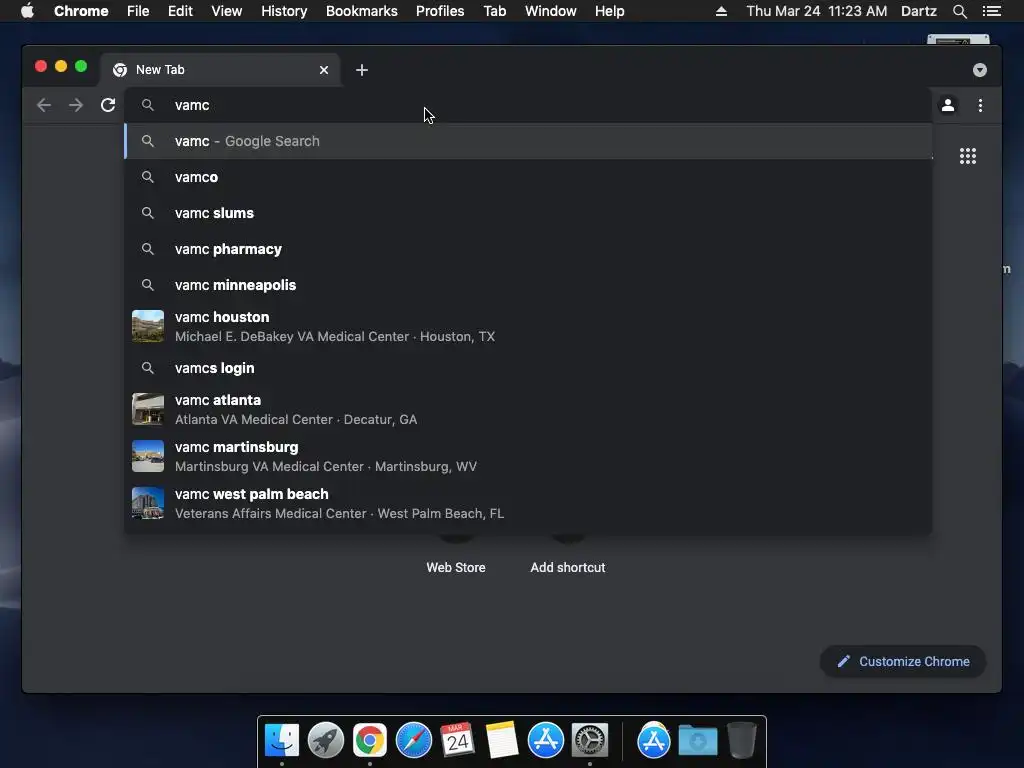
Task: Click the Customize Chrome button
Action: tap(903, 662)
